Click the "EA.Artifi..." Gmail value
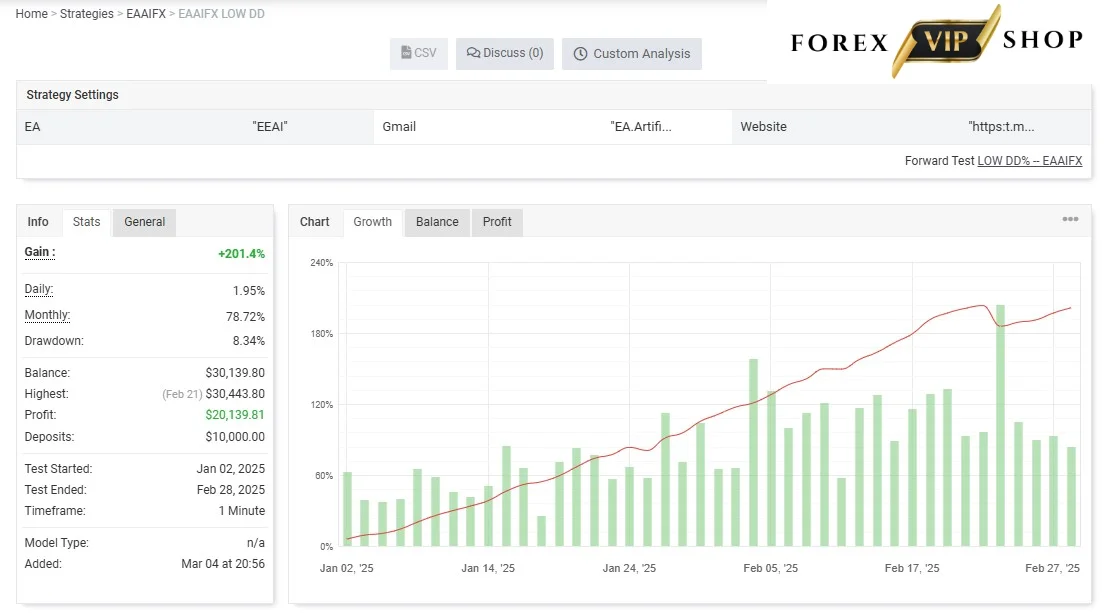Screen dimensions: 1109x613 [641, 127]
